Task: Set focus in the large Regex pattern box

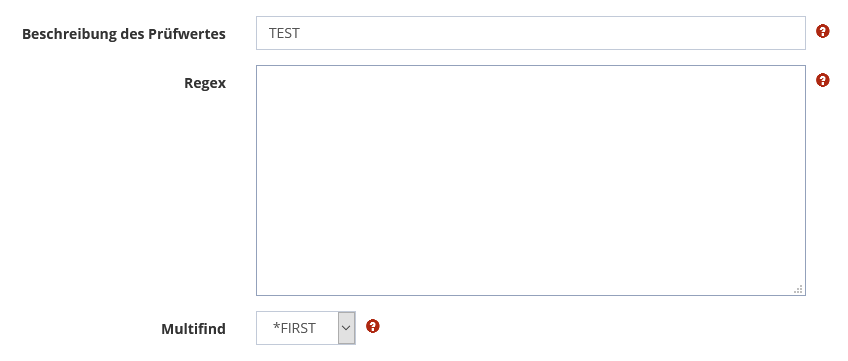Action: [531, 180]
